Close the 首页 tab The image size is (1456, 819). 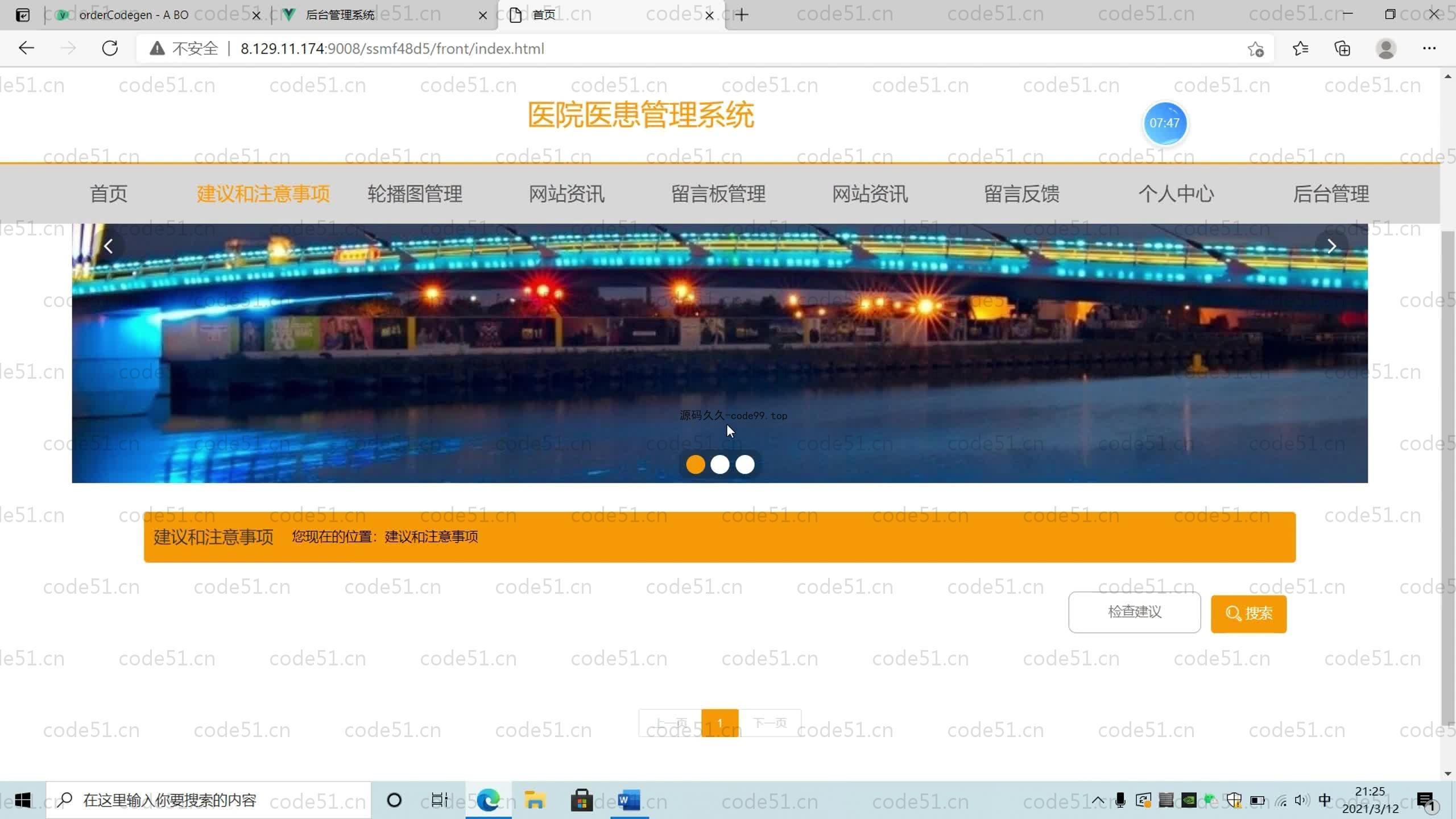coord(709,15)
